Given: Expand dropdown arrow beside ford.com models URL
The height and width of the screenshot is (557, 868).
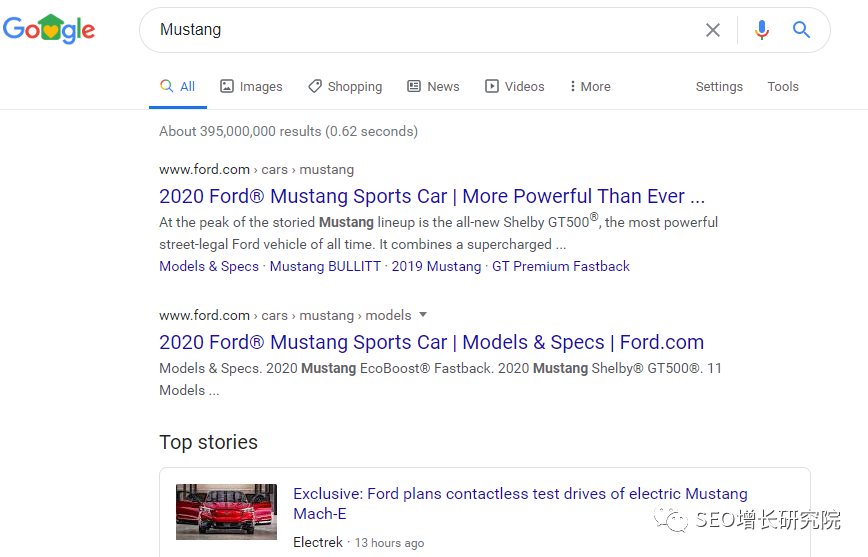Looking at the screenshot, I should [x=423, y=315].
